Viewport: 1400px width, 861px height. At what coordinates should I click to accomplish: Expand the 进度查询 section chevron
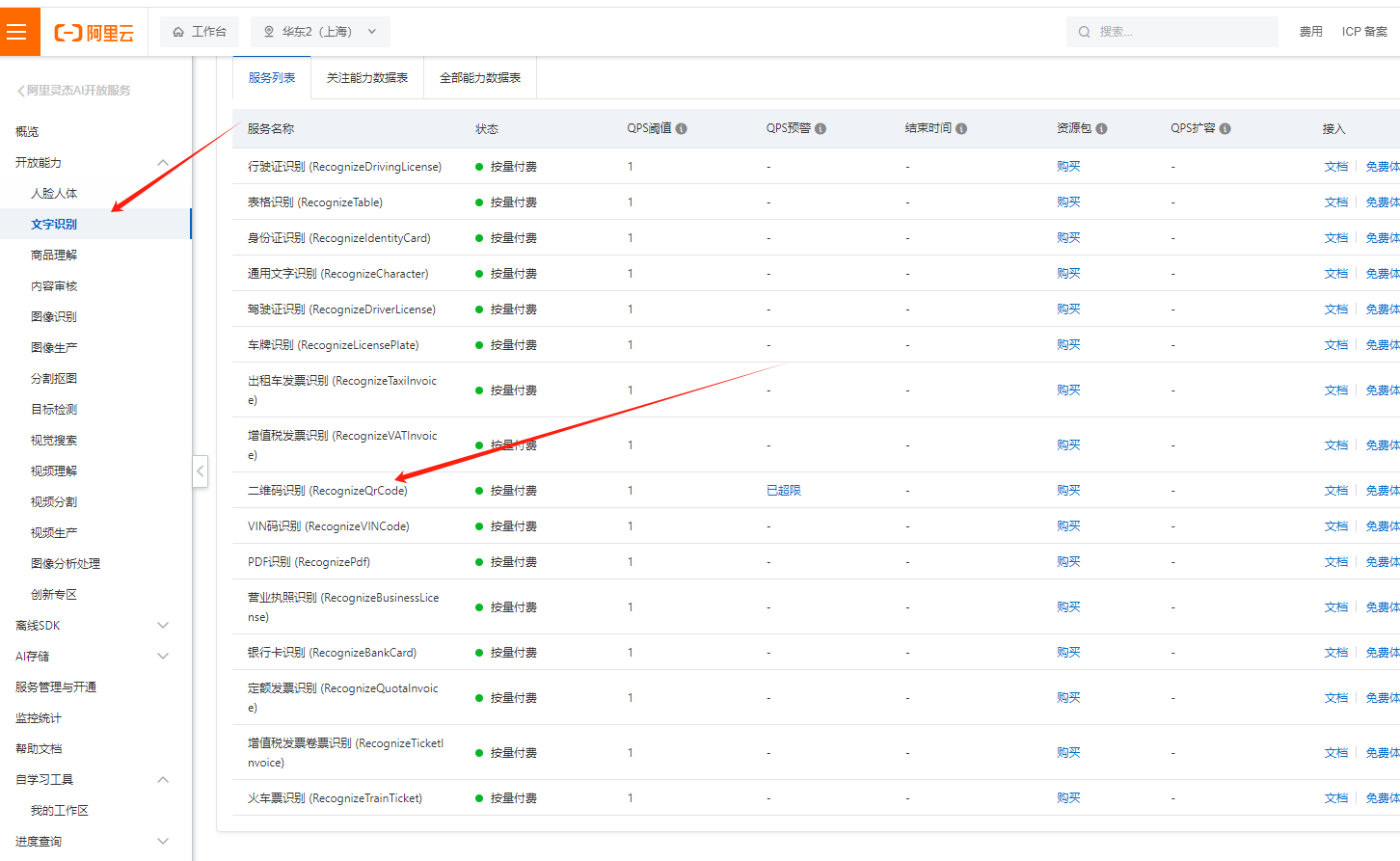click(163, 842)
